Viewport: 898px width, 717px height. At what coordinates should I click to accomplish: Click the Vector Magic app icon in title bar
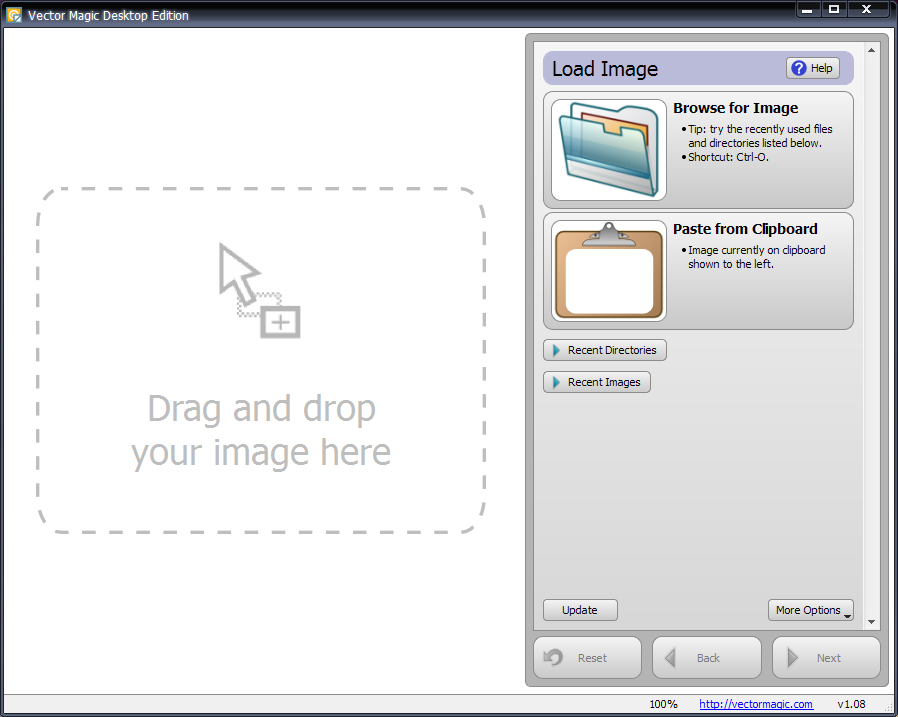tap(13, 15)
